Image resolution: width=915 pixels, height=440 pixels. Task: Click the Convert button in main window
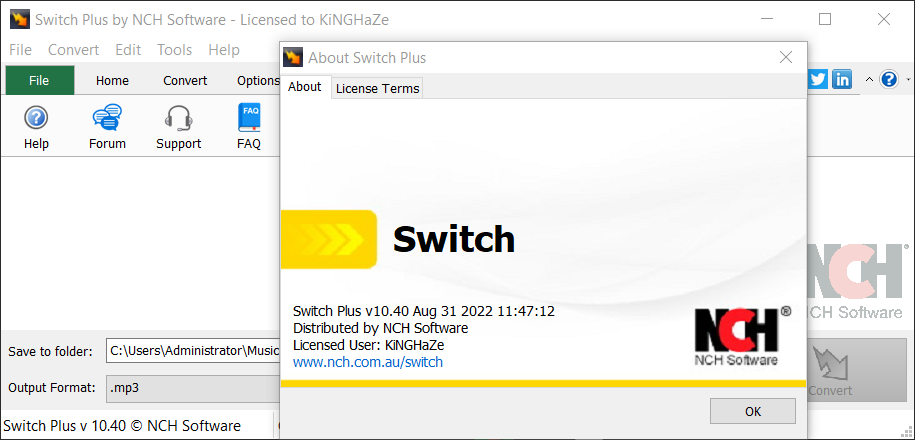[x=857, y=369]
